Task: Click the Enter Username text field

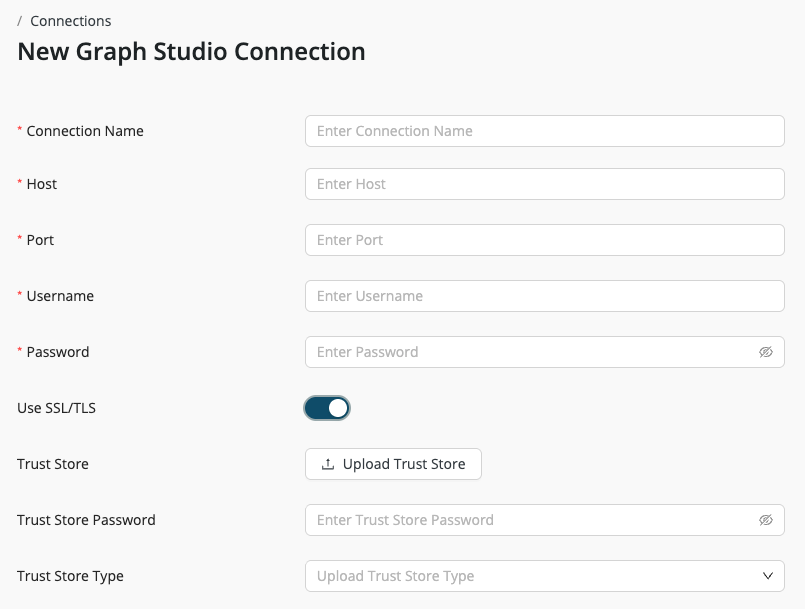Action: coord(545,296)
